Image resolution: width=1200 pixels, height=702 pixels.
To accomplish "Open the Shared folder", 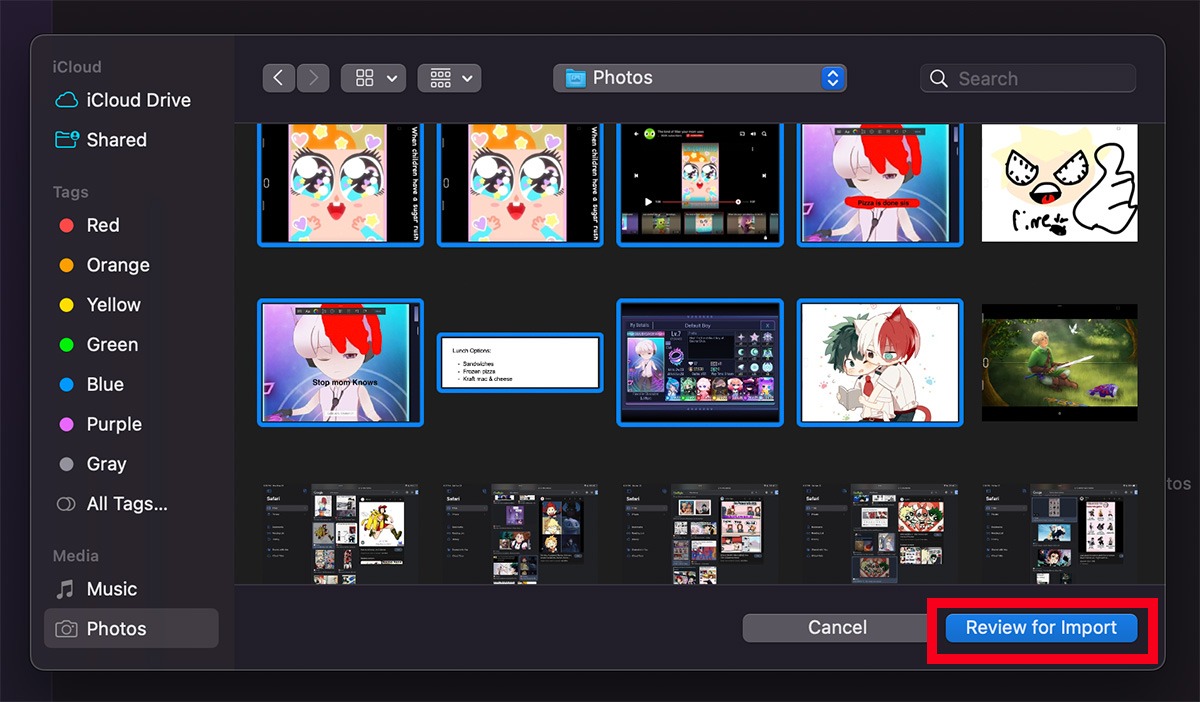I will (116, 140).
